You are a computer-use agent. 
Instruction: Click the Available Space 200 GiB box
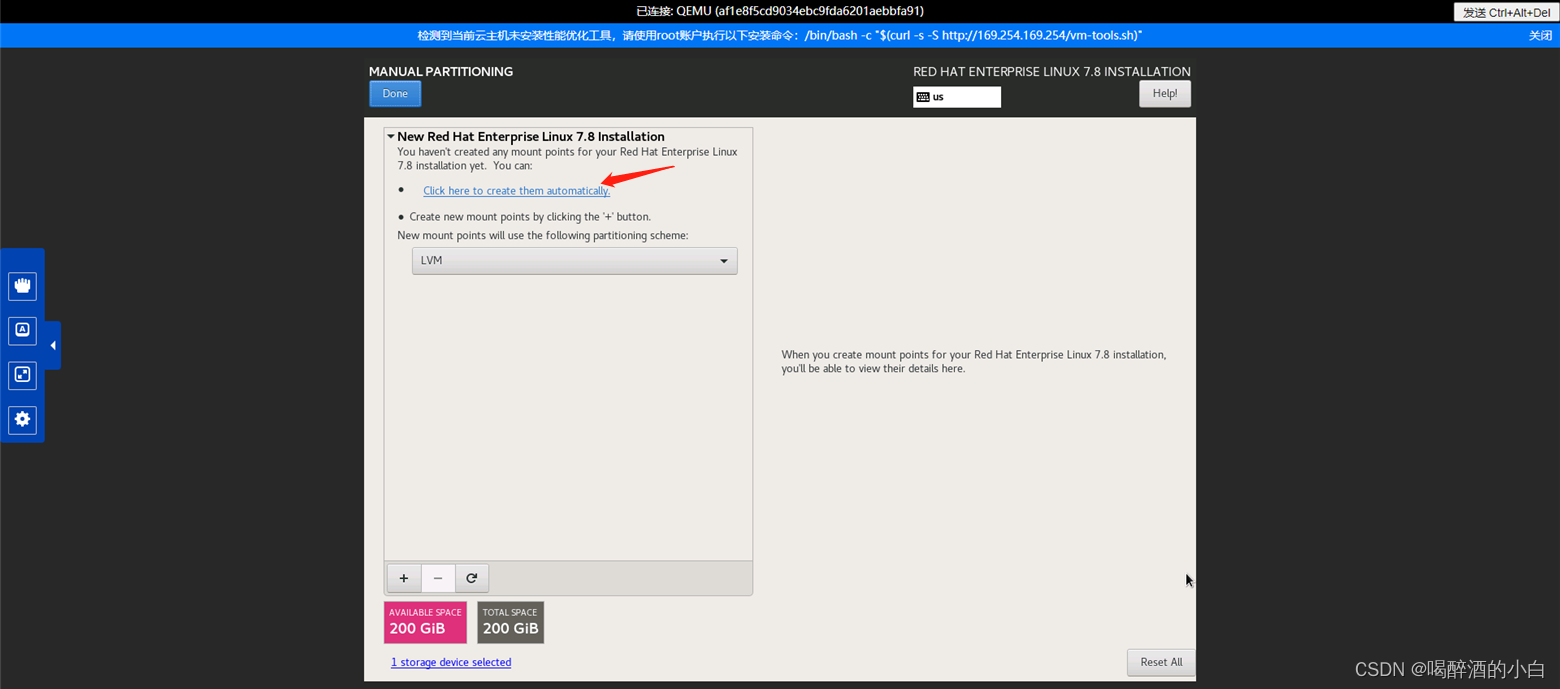point(425,622)
